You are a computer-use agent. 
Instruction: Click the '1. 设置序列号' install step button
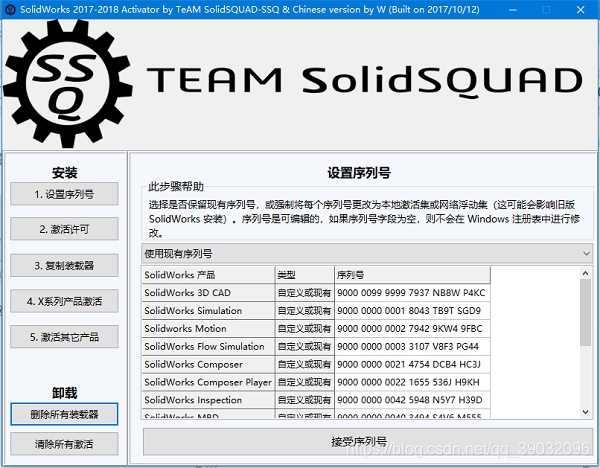pyautogui.click(x=64, y=194)
